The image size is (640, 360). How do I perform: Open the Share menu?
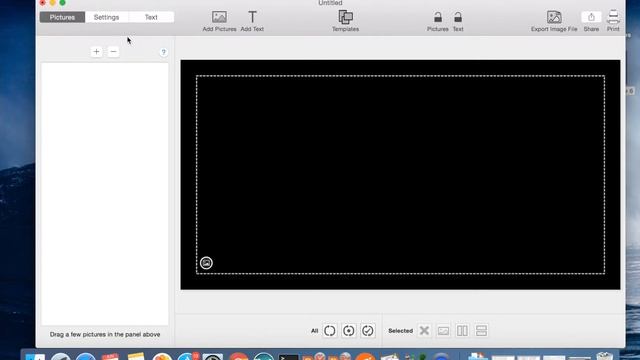(591, 17)
